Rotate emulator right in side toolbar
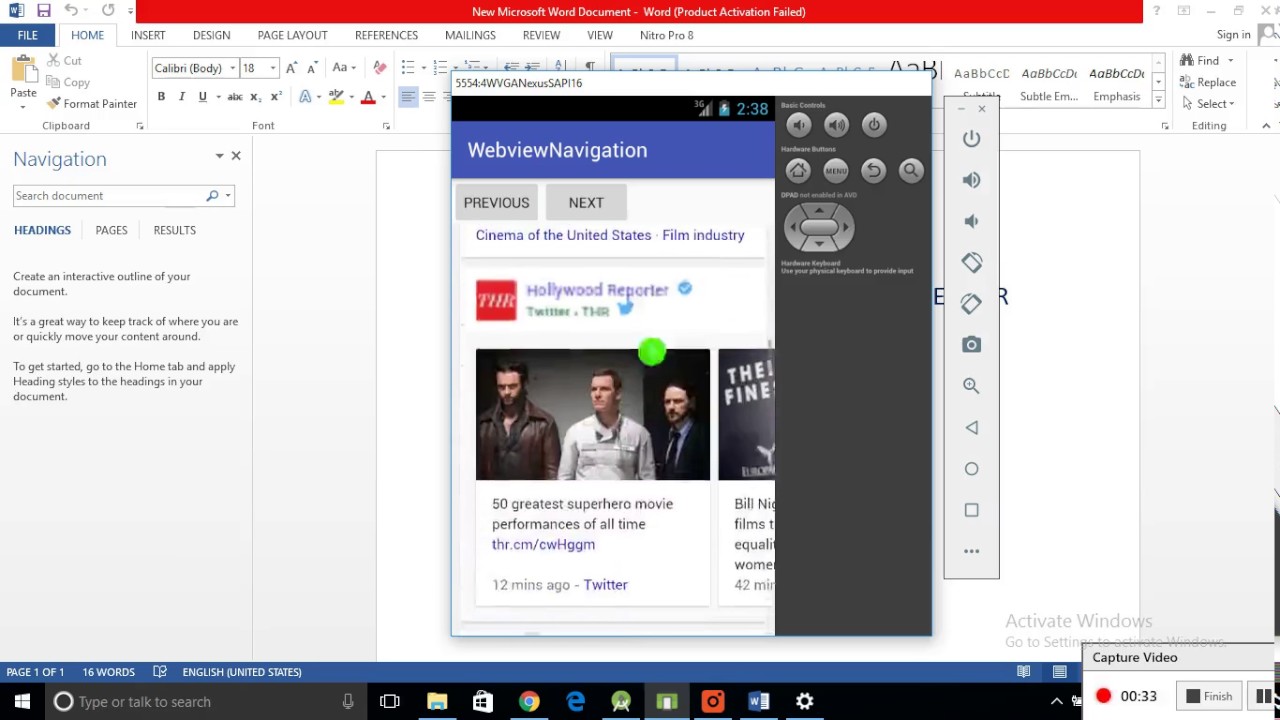The width and height of the screenshot is (1280, 720). pyautogui.click(x=971, y=303)
